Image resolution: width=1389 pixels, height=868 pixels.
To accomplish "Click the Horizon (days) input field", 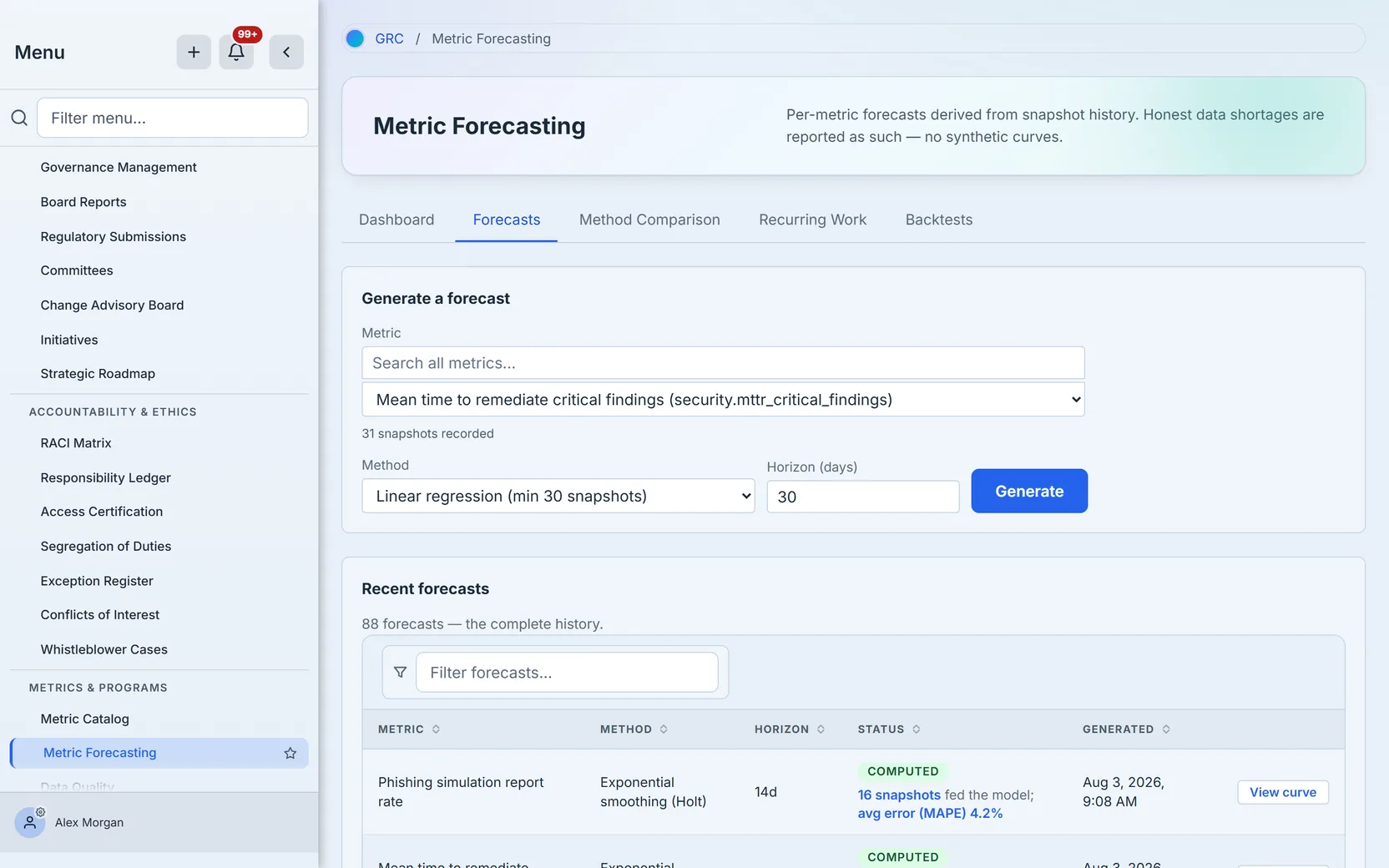I will (x=863, y=497).
